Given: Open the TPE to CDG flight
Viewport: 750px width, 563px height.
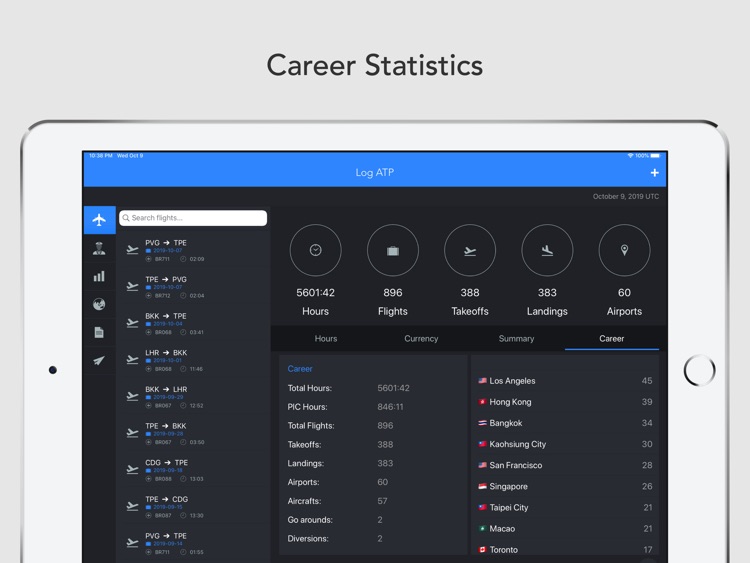Looking at the screenshot, I should (x=194, y=507).
